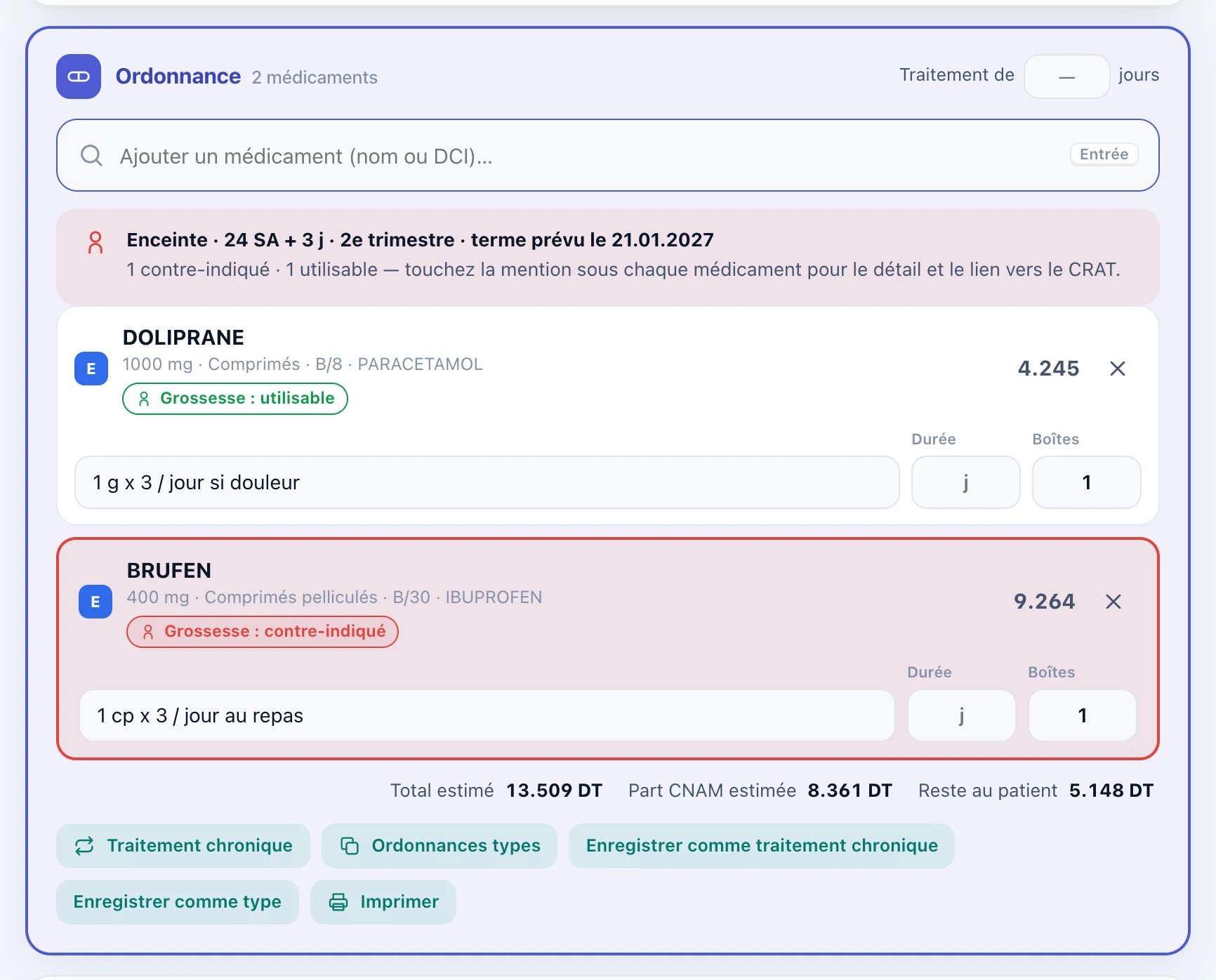Click Enregistrer comme type
The width and height of the screenshot is (1216, 980).
[178, 902]
